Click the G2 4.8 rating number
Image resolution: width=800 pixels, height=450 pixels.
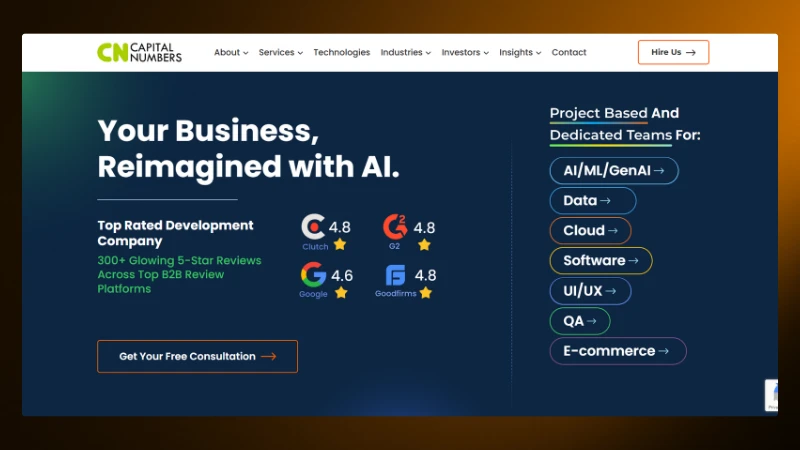pyautogui.click(x=424, y=228)
